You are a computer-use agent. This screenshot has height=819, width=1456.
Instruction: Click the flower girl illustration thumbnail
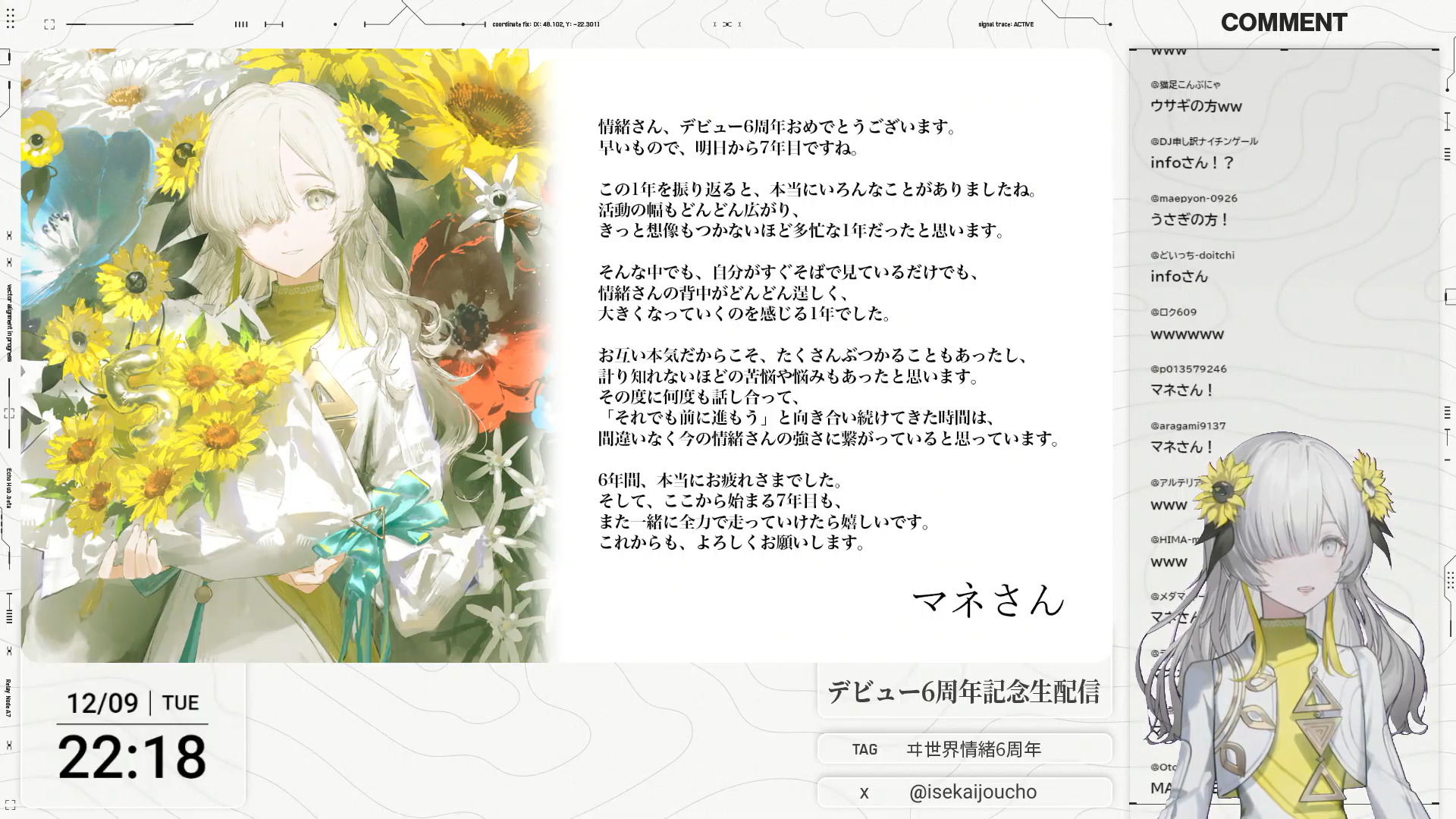[288, 355]
